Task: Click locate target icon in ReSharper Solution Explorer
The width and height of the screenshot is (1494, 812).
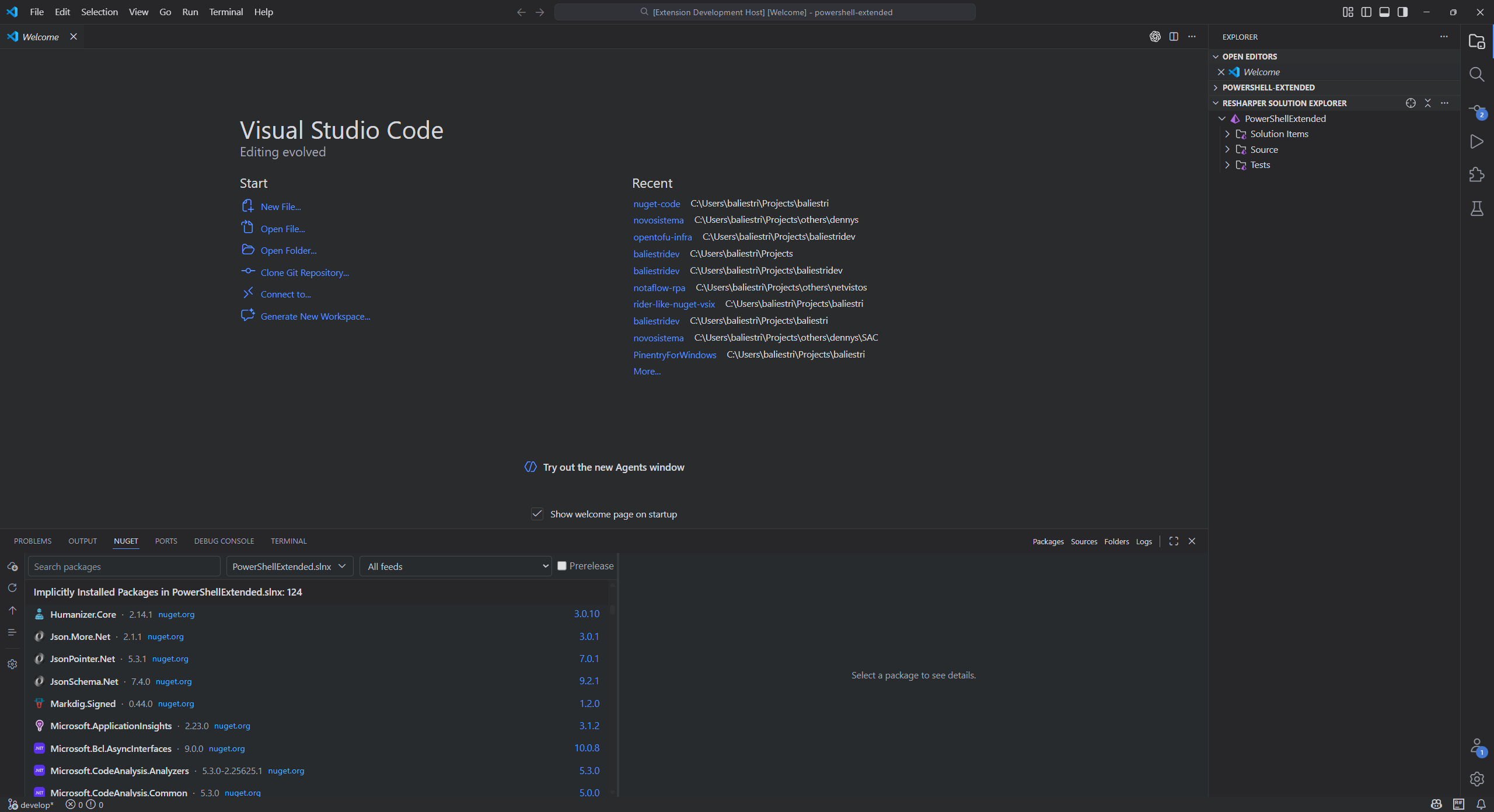Action: tap(1411, 103)
